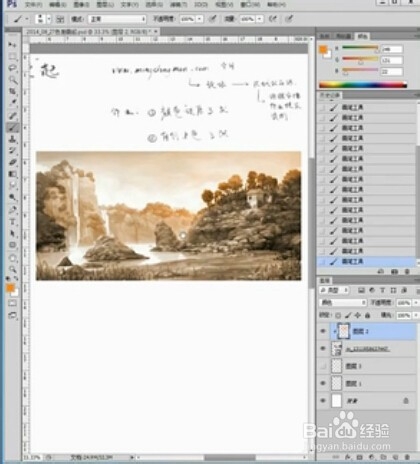420x464 pixels.
Task: Hide the smart object layer eye icon
Action: tap(323, 348)
